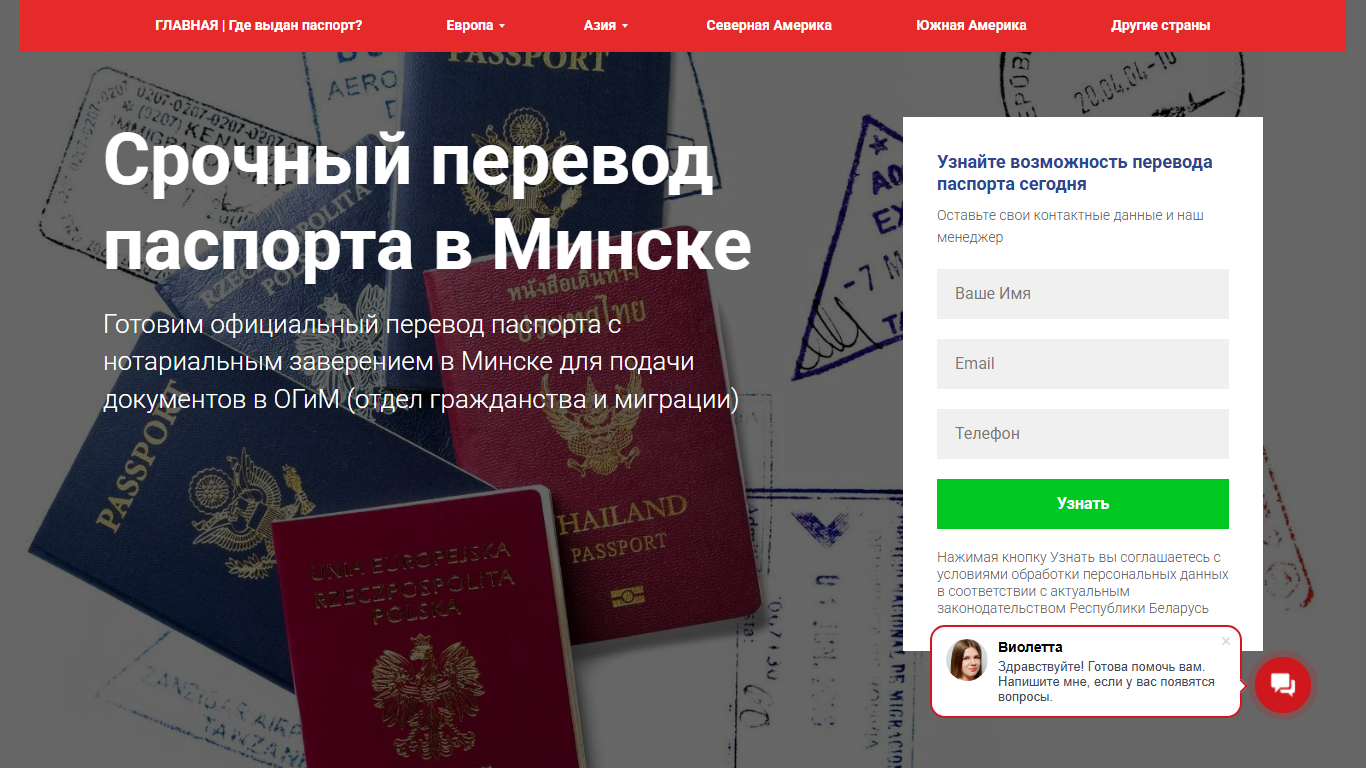Open the red live chat bubble icon
The image size is (1366, 768).
point(1283,685)
